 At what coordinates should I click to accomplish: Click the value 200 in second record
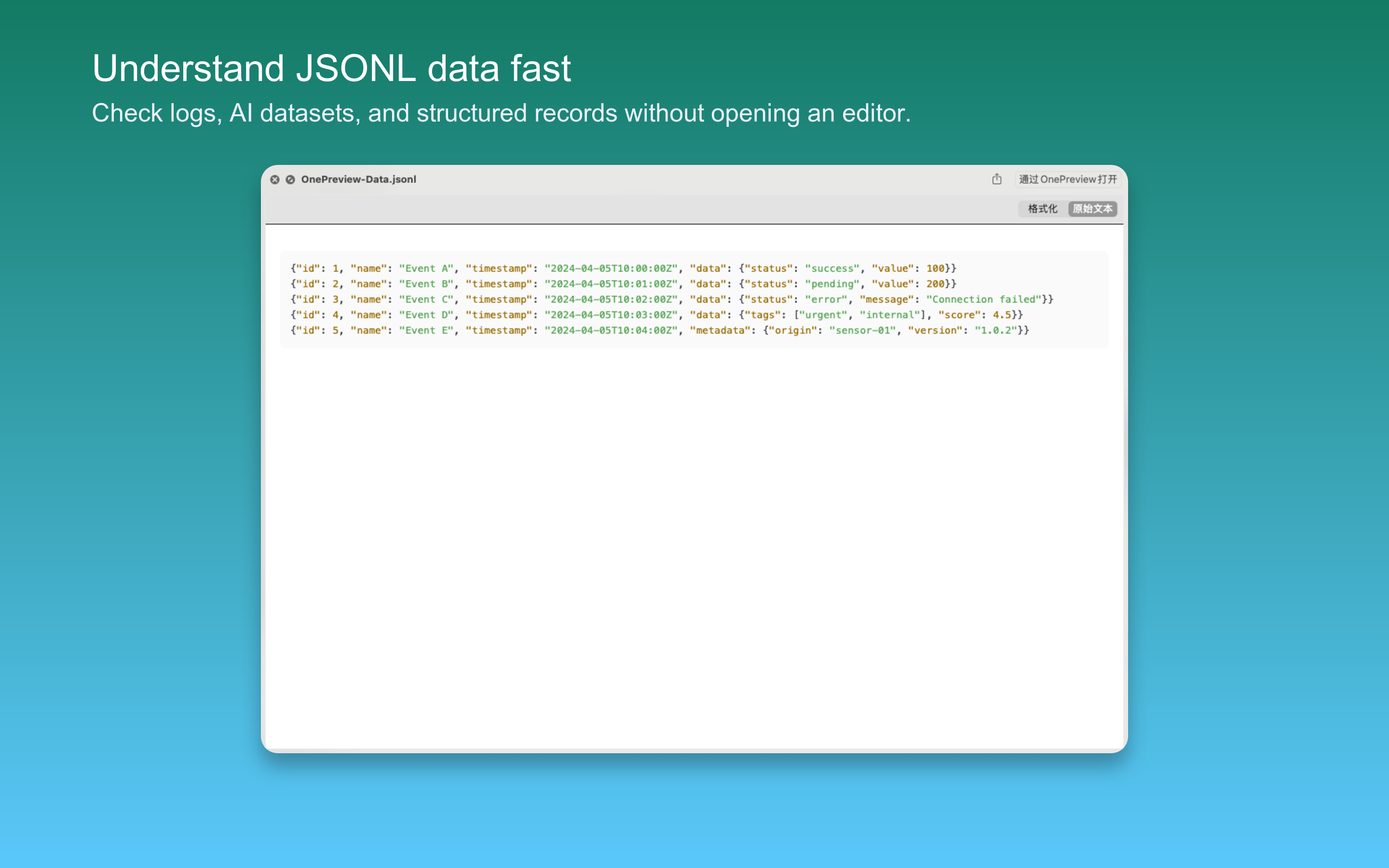(x=935, y=284)
